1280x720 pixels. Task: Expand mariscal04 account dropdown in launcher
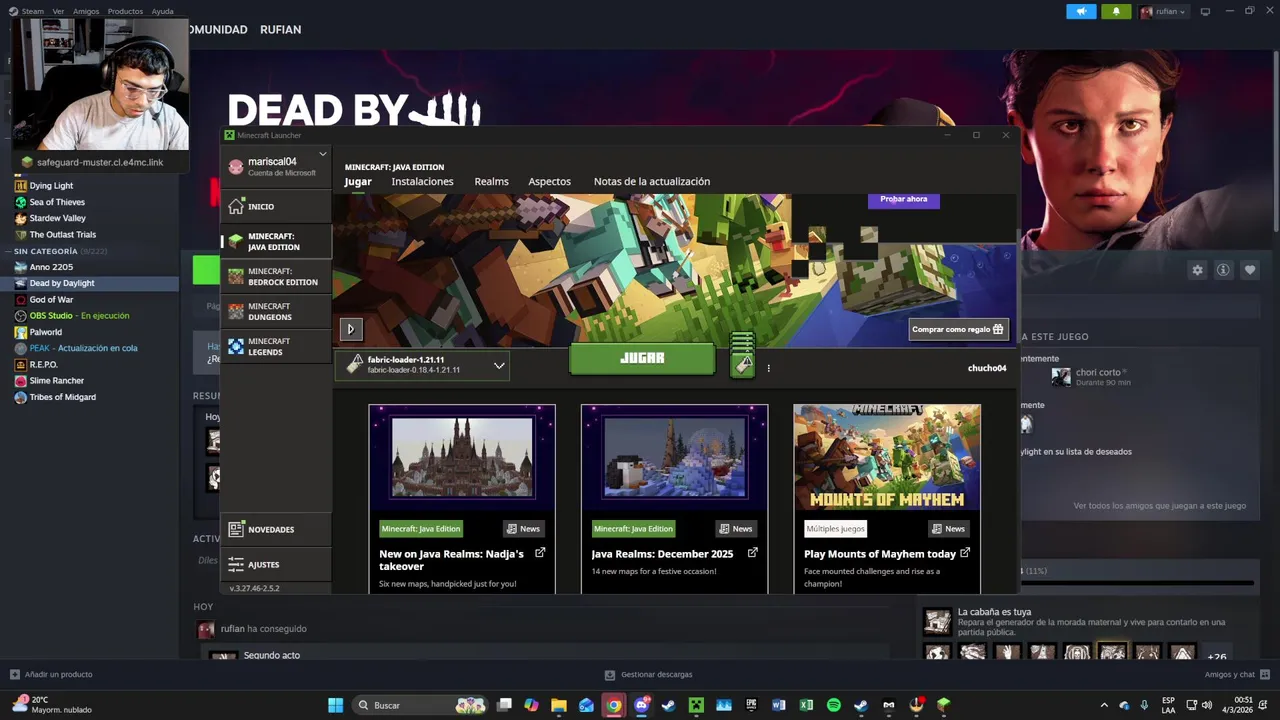[x=322, y=154]
